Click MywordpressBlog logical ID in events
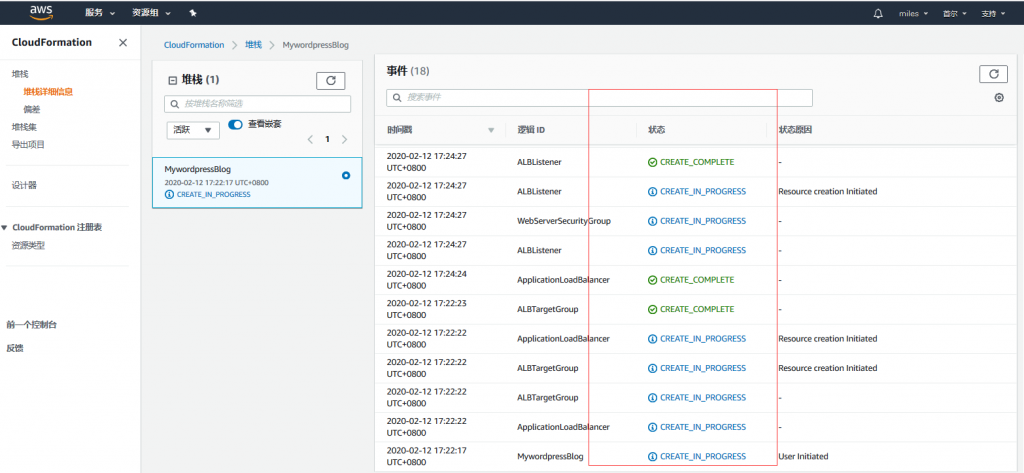Viewport: 1024px width, 473px height. coord(550,456)
